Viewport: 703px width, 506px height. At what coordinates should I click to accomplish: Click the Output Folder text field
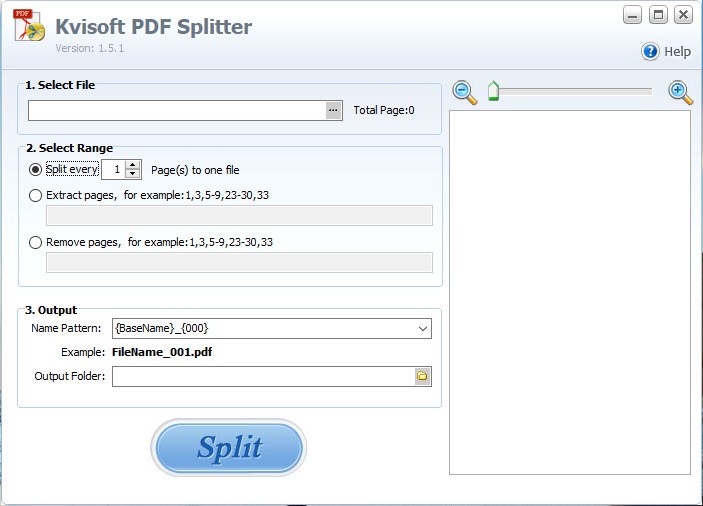click(x=264, y=376)
